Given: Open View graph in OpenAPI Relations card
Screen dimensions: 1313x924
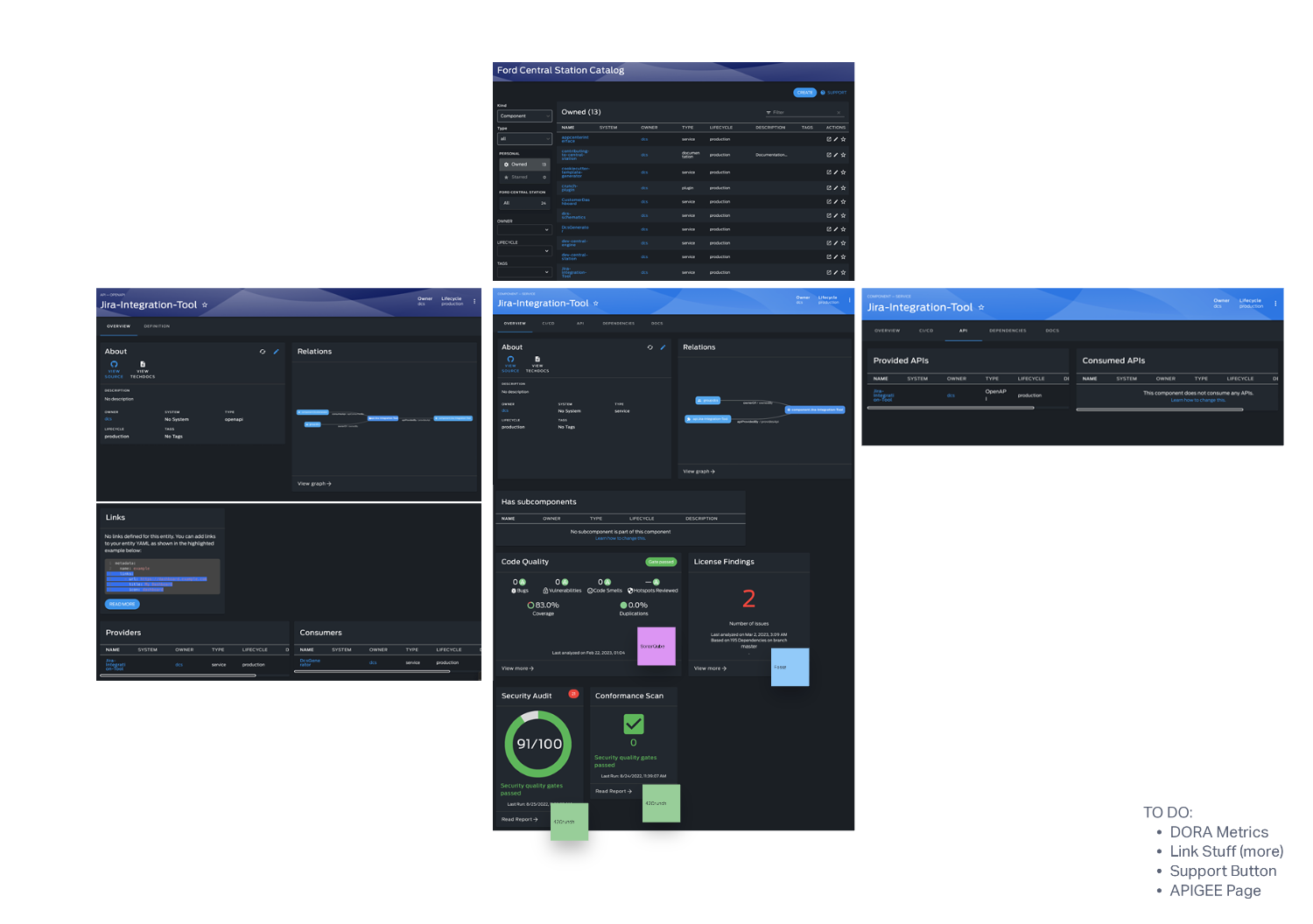Looking at the screenshot, I should point(314,484).
